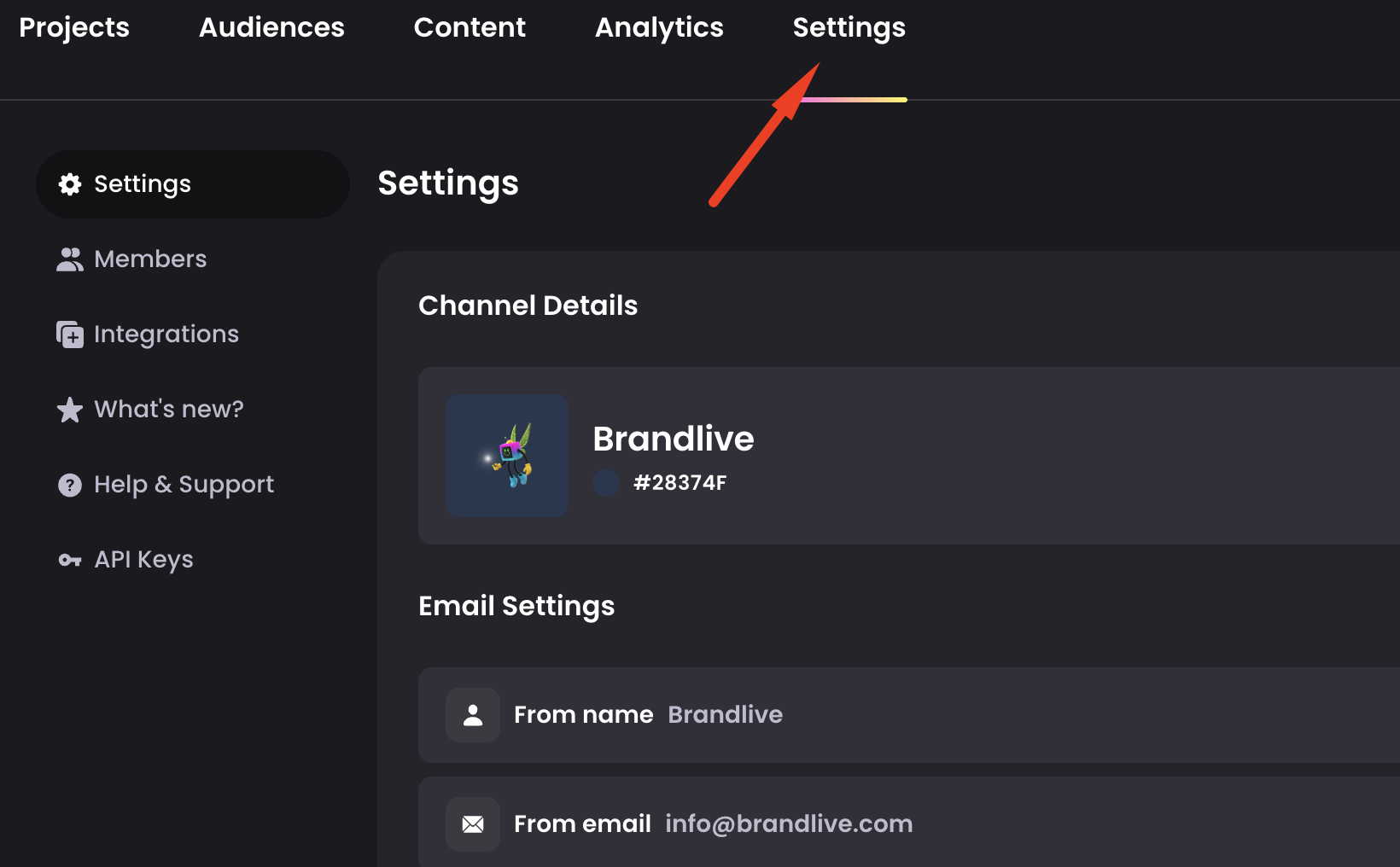Click the From name label

tap(584, 714)
